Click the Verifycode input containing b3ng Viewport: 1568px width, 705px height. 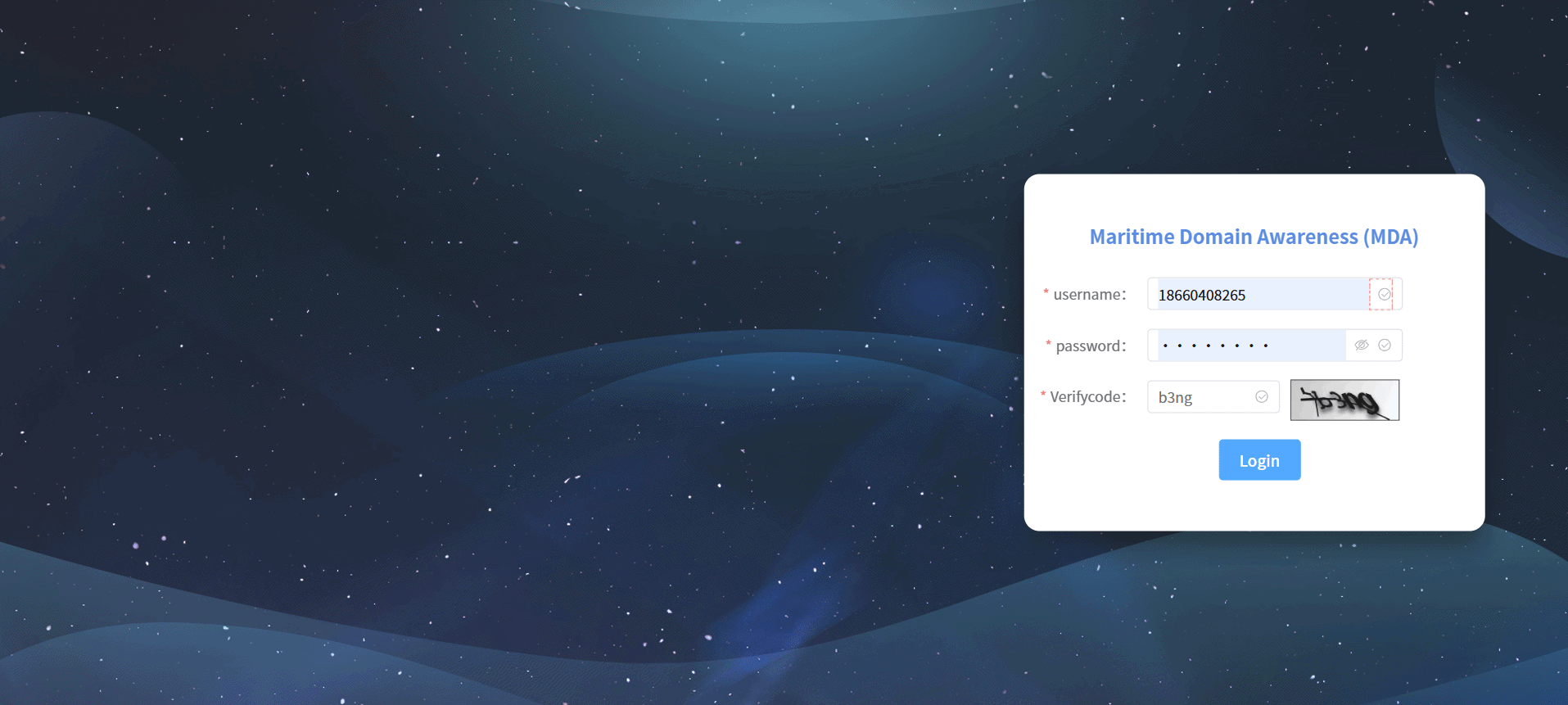point(1200,397)
